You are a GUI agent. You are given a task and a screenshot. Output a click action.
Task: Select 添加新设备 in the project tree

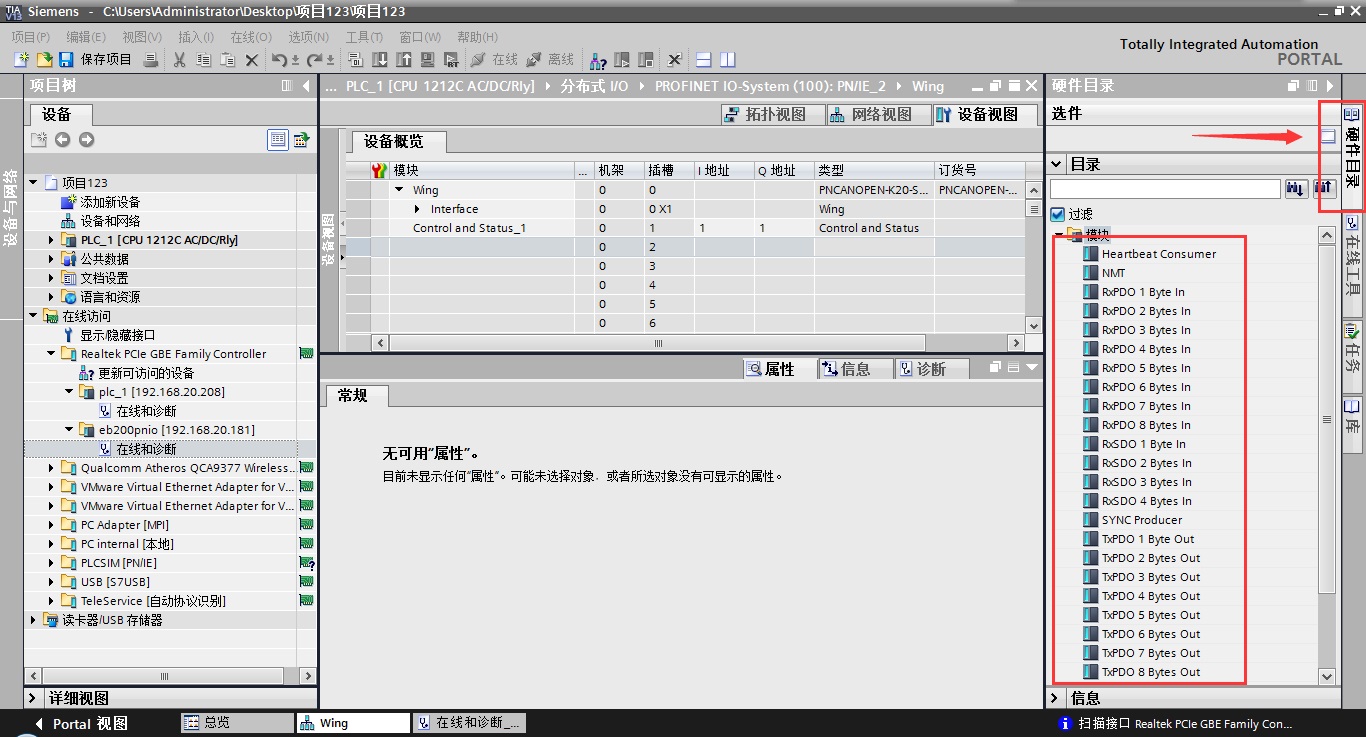click(x=110, y=202)
